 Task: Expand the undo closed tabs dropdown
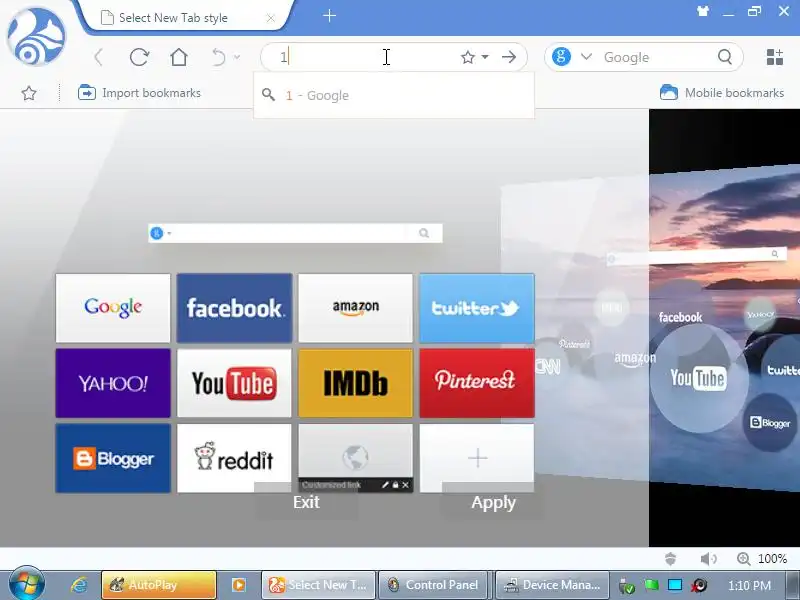[237, 57]
